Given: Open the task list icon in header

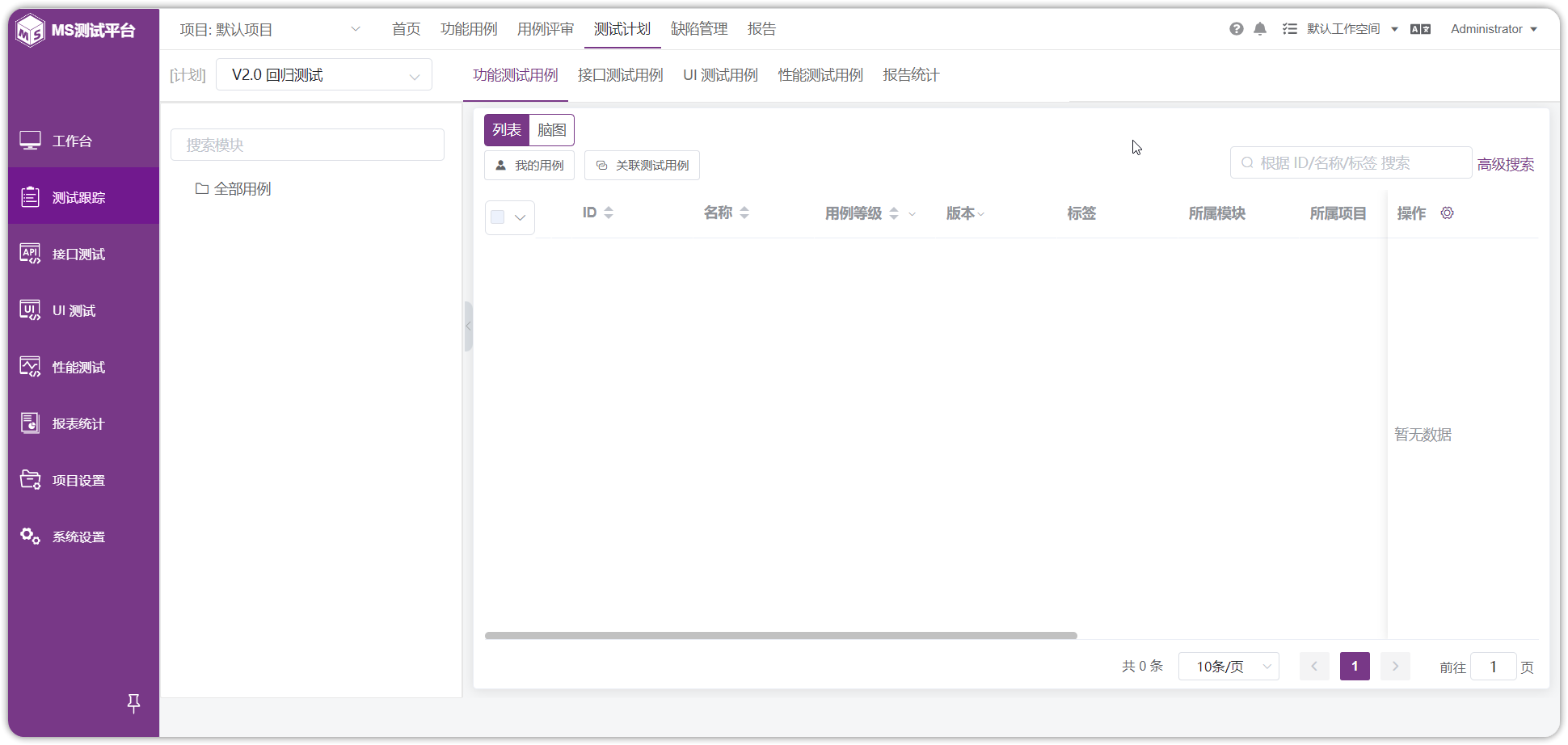Looking at the screenshot, I should pyautogui.click(x=1290, y=29).
